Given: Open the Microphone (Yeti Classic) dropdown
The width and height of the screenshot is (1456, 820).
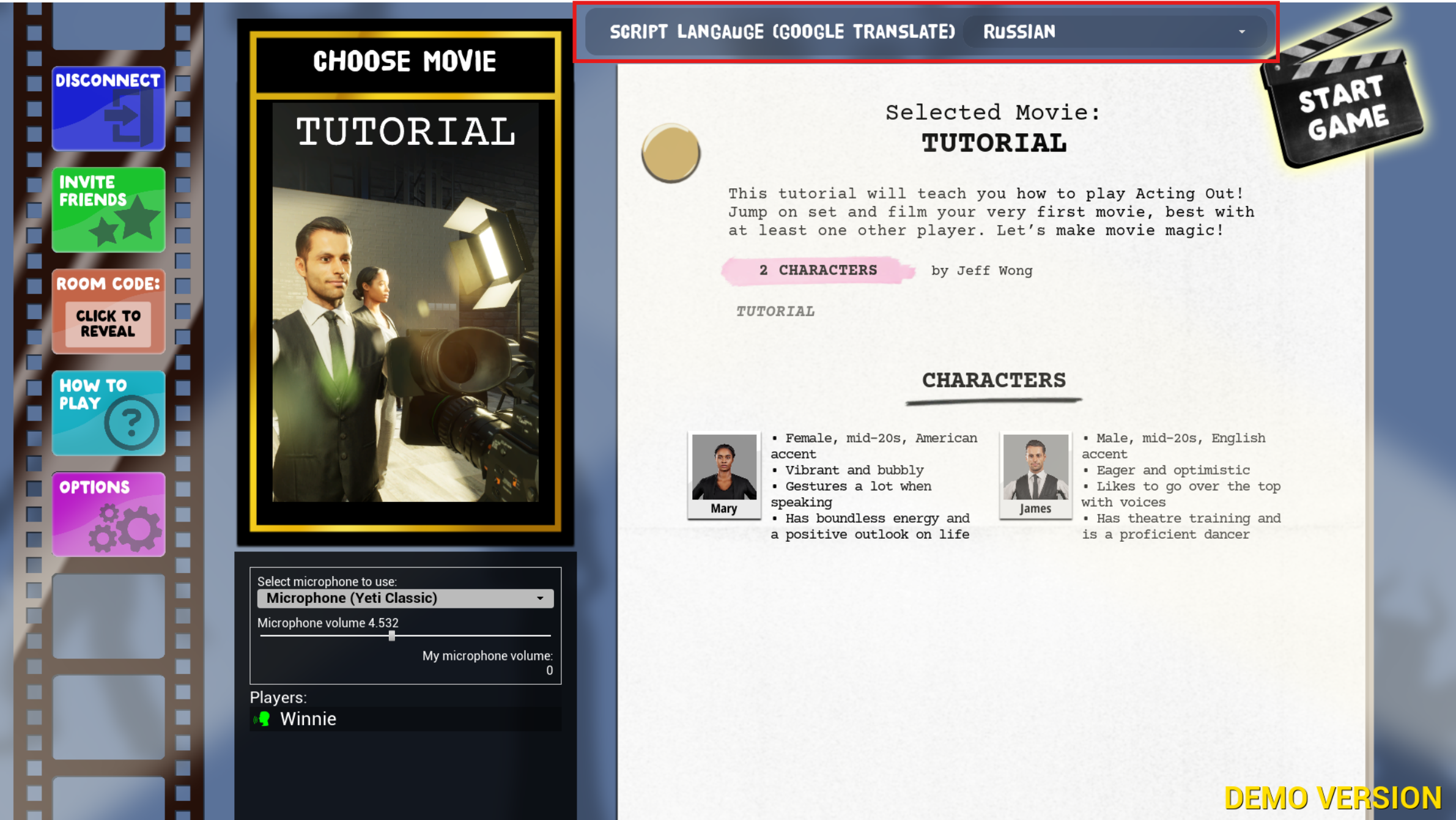Looking at the screenshot, I should [405, 598].
